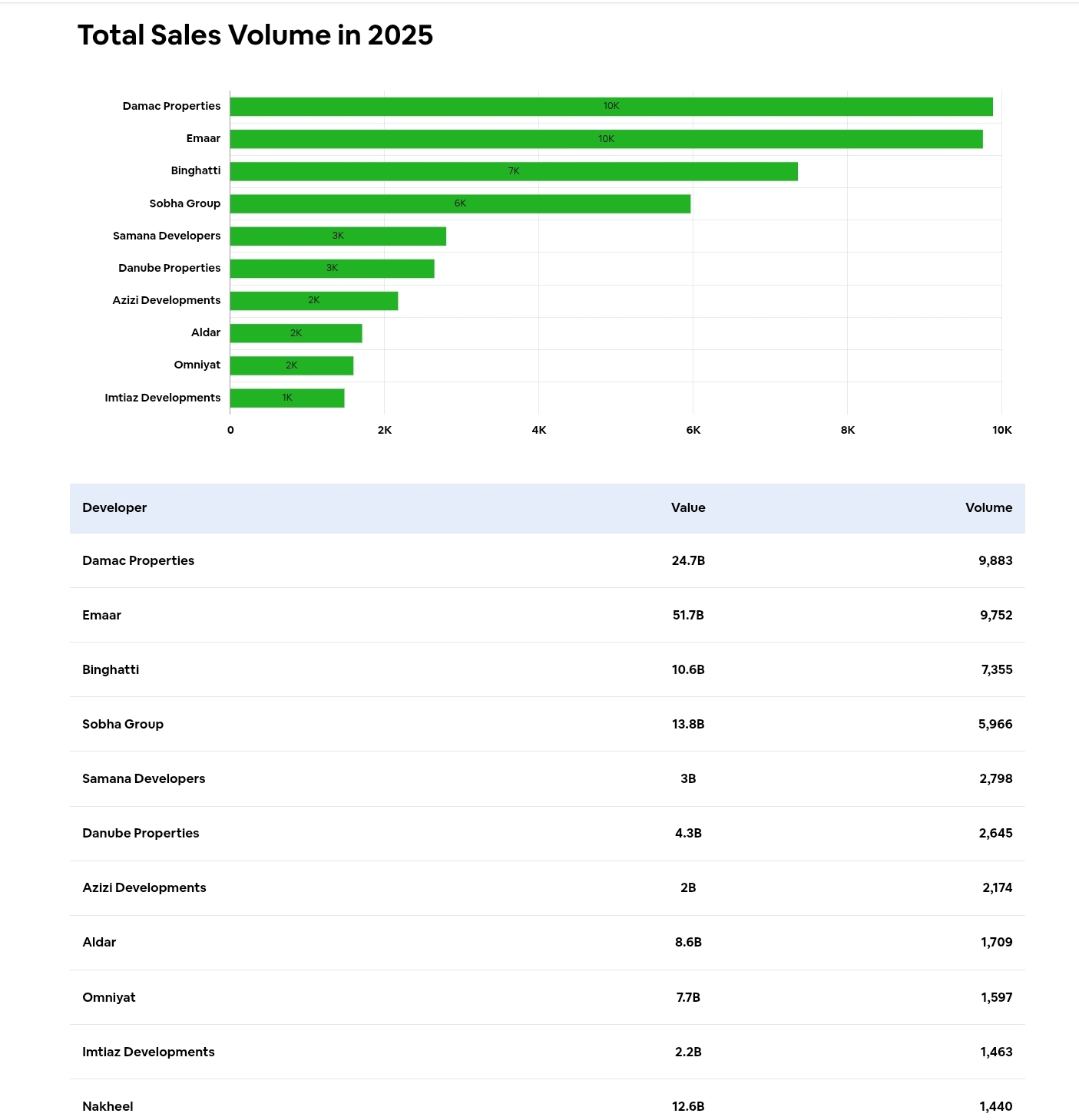Select the Omniyat bar in the chart

pos(291,365)
